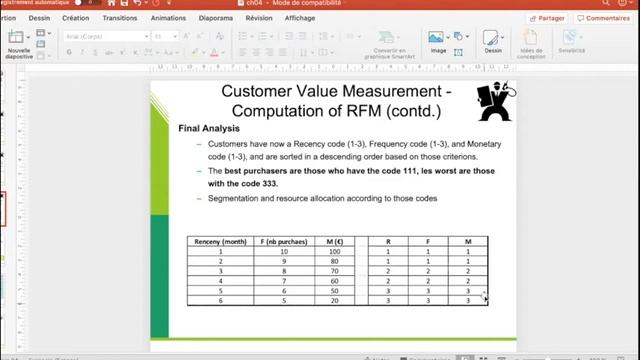Reset the slide layout icon
This screenshot has height=360, width=640.
click(40, 44)
